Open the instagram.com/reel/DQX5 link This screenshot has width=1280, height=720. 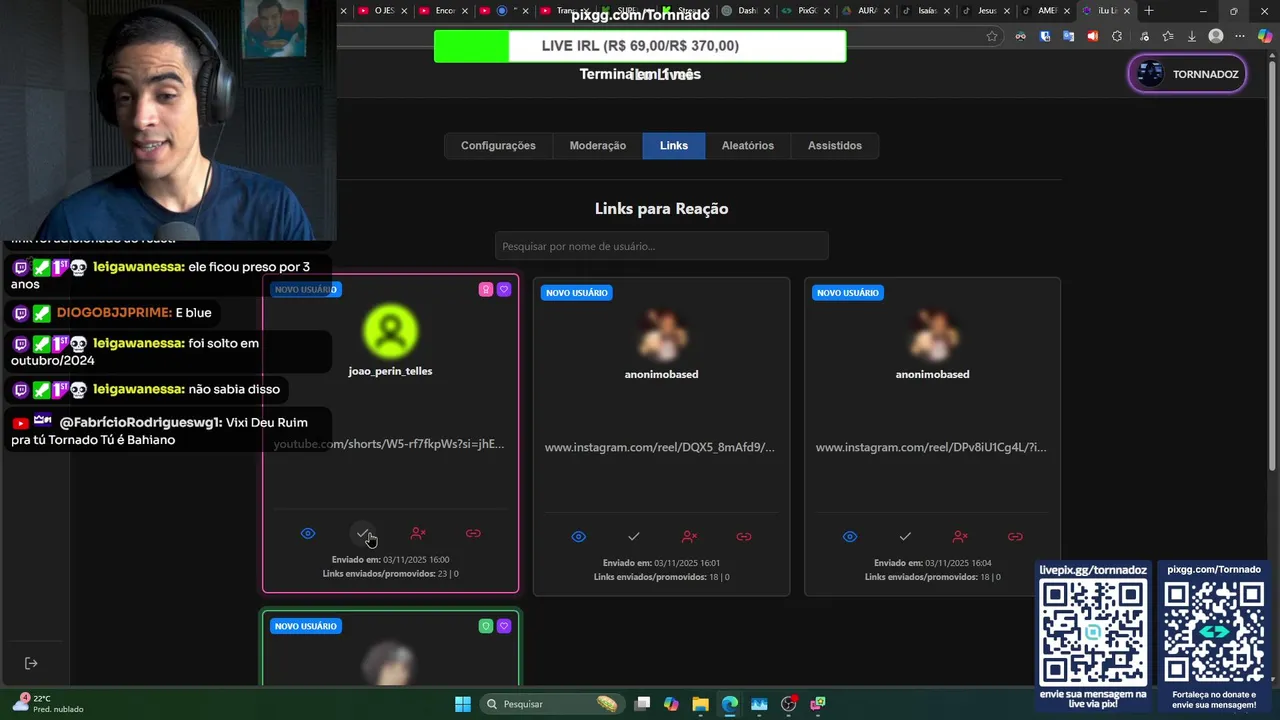(660, 447)
